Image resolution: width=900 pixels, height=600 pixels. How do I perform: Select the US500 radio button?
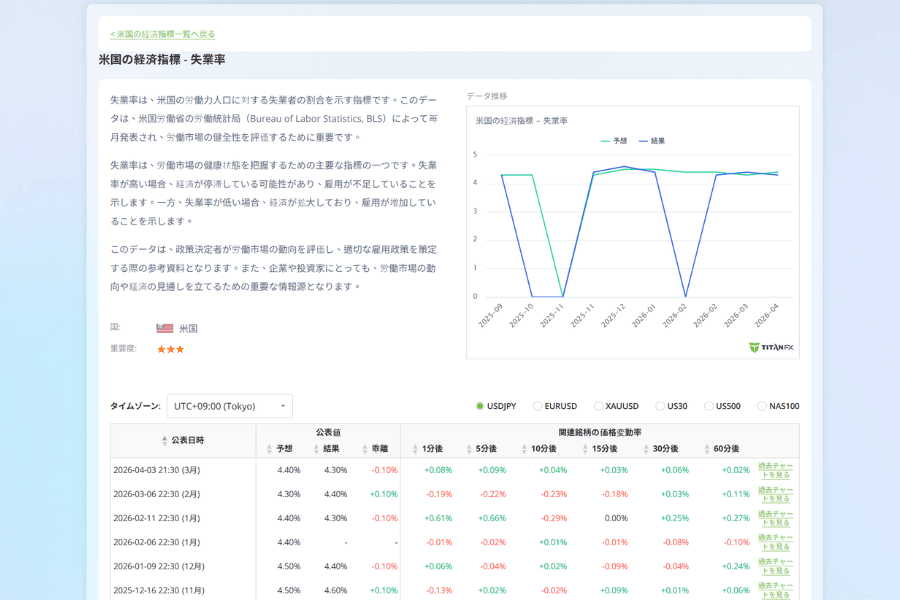coord(709,406)
